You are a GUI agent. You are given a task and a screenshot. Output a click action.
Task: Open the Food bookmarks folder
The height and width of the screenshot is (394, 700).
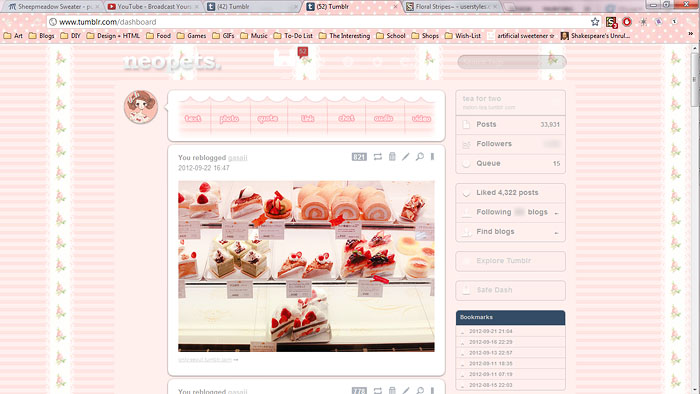click(x=158, y=36)
